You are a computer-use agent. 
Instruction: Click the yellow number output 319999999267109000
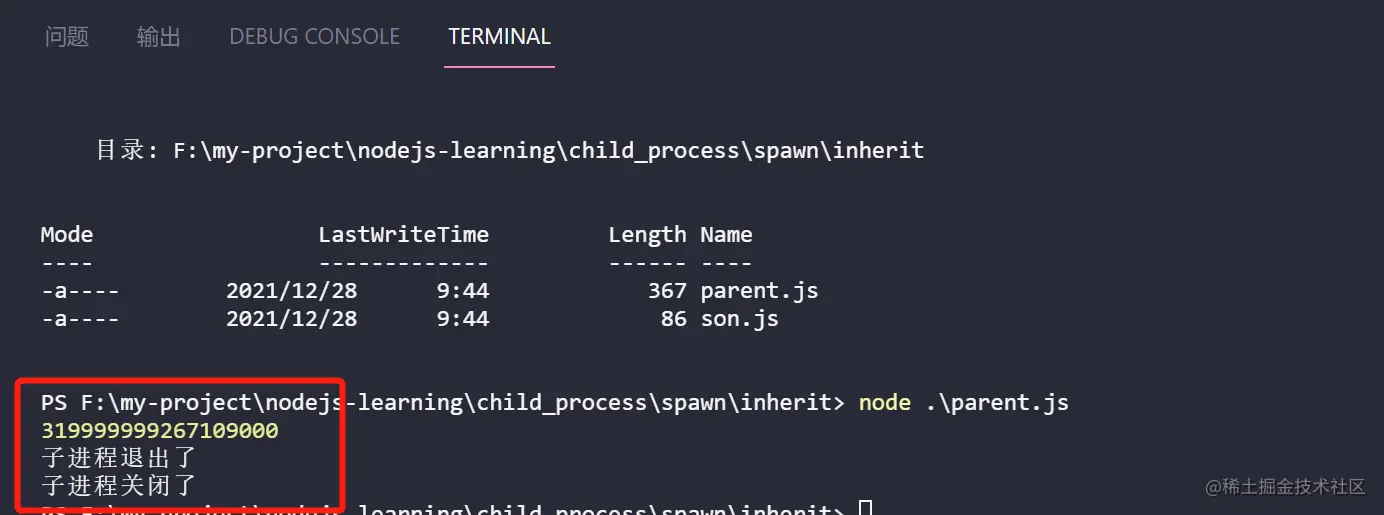point(160,431)
